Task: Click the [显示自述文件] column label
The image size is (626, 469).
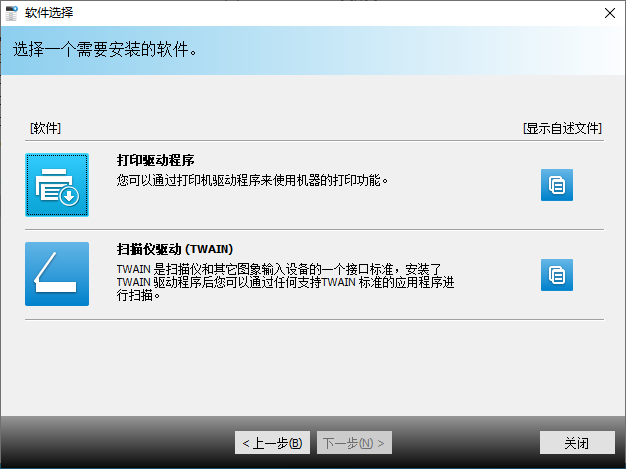Action: (x=562, y=128)
